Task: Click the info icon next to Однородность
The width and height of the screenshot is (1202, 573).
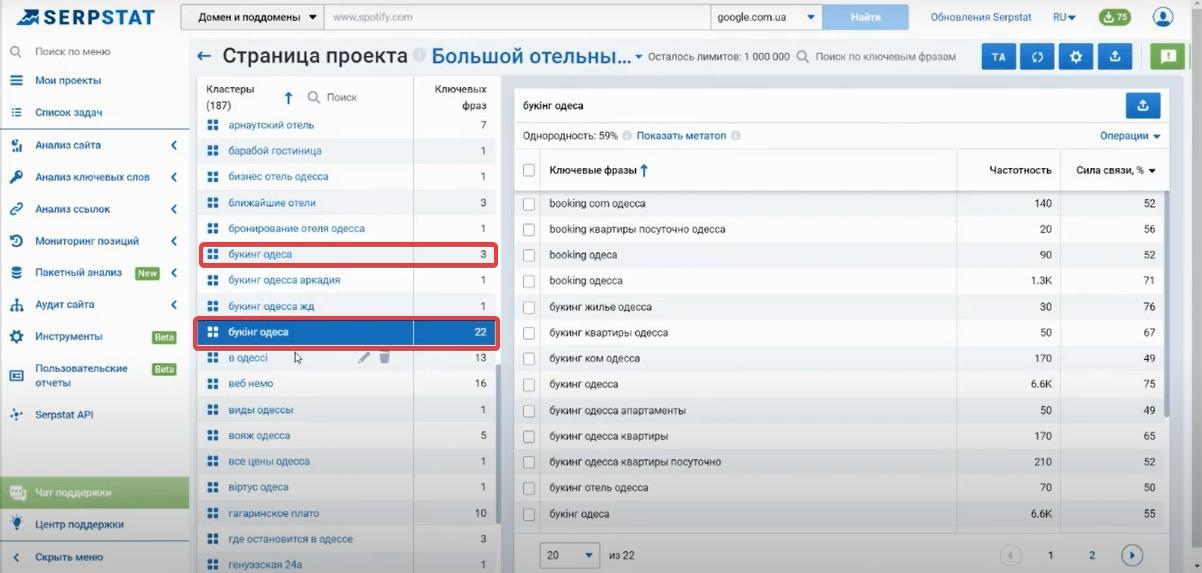Action: (x=627, y=136)
